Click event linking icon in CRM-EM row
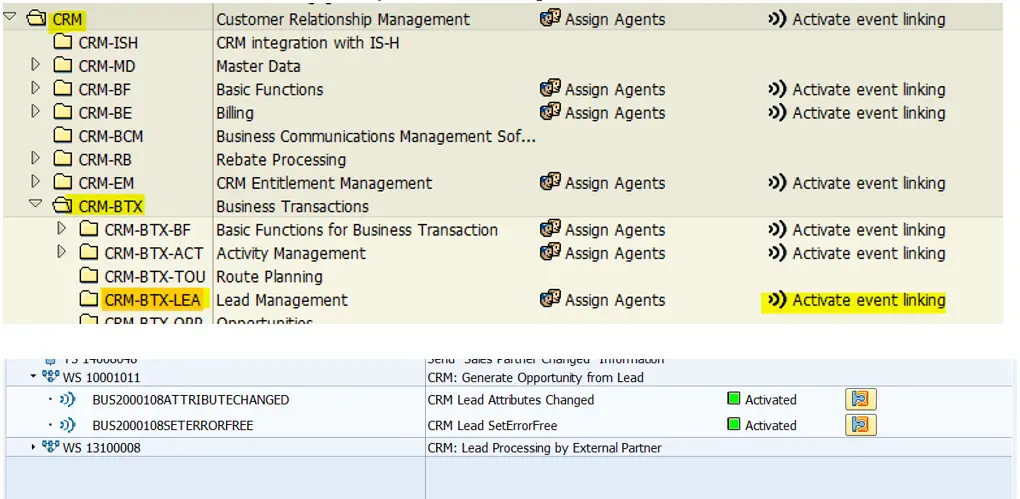 777,183
